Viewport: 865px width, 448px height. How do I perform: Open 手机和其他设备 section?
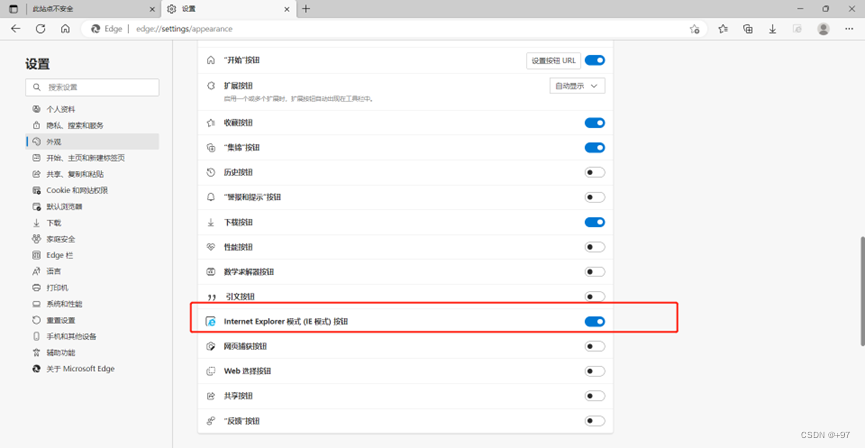coord(92,336)
